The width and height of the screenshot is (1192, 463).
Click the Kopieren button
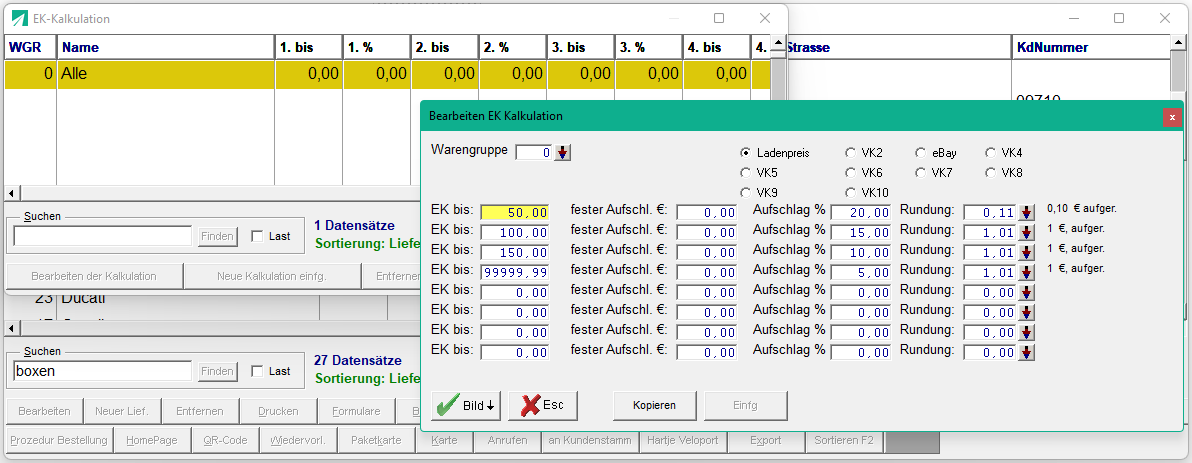[655, 405]
